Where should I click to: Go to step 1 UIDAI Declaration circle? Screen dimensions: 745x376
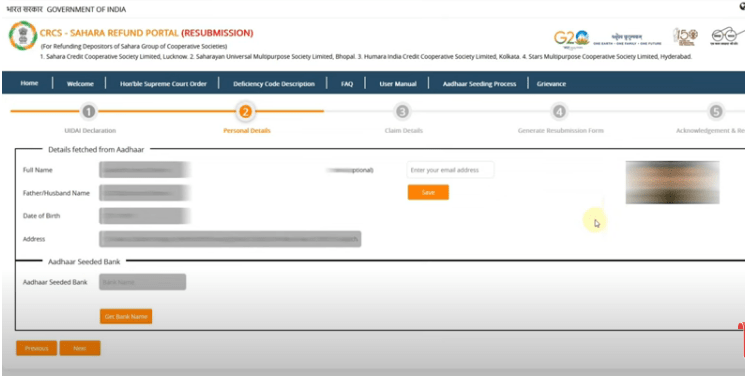click(89, 112)
